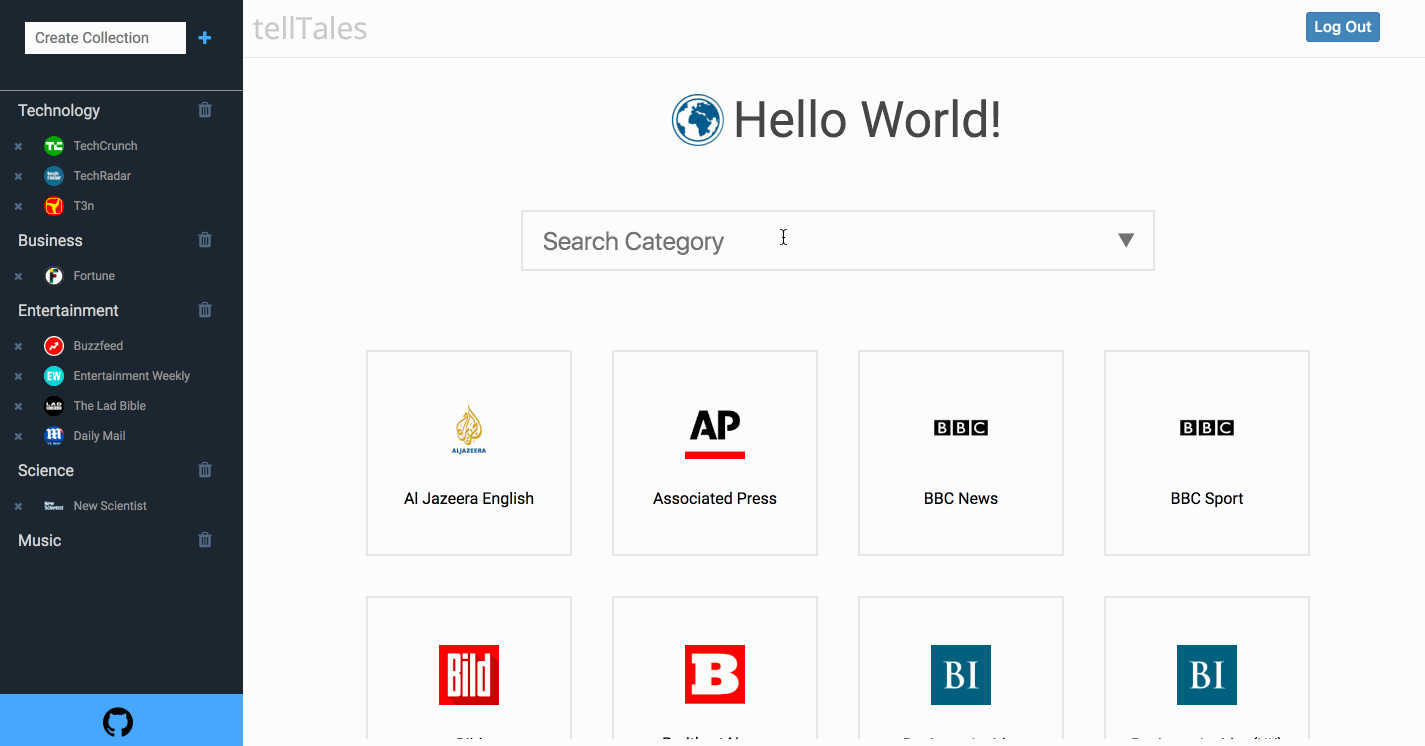The height and width of the screenshot is (746, 1425).
Task: Click the plus icon to add collection
Action: (x=205, y=38)
